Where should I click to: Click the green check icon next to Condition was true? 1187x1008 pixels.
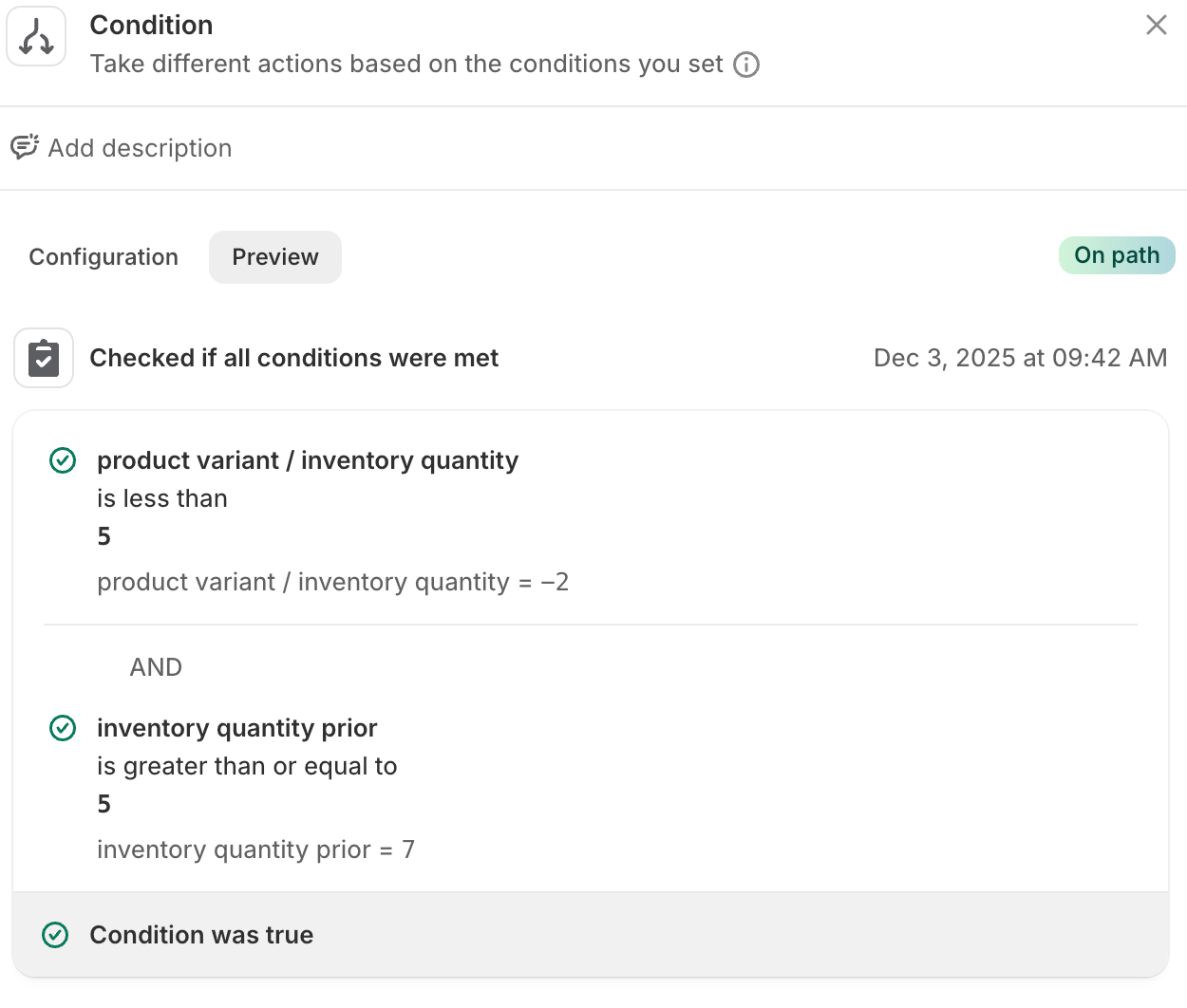[x=55, y=935]
